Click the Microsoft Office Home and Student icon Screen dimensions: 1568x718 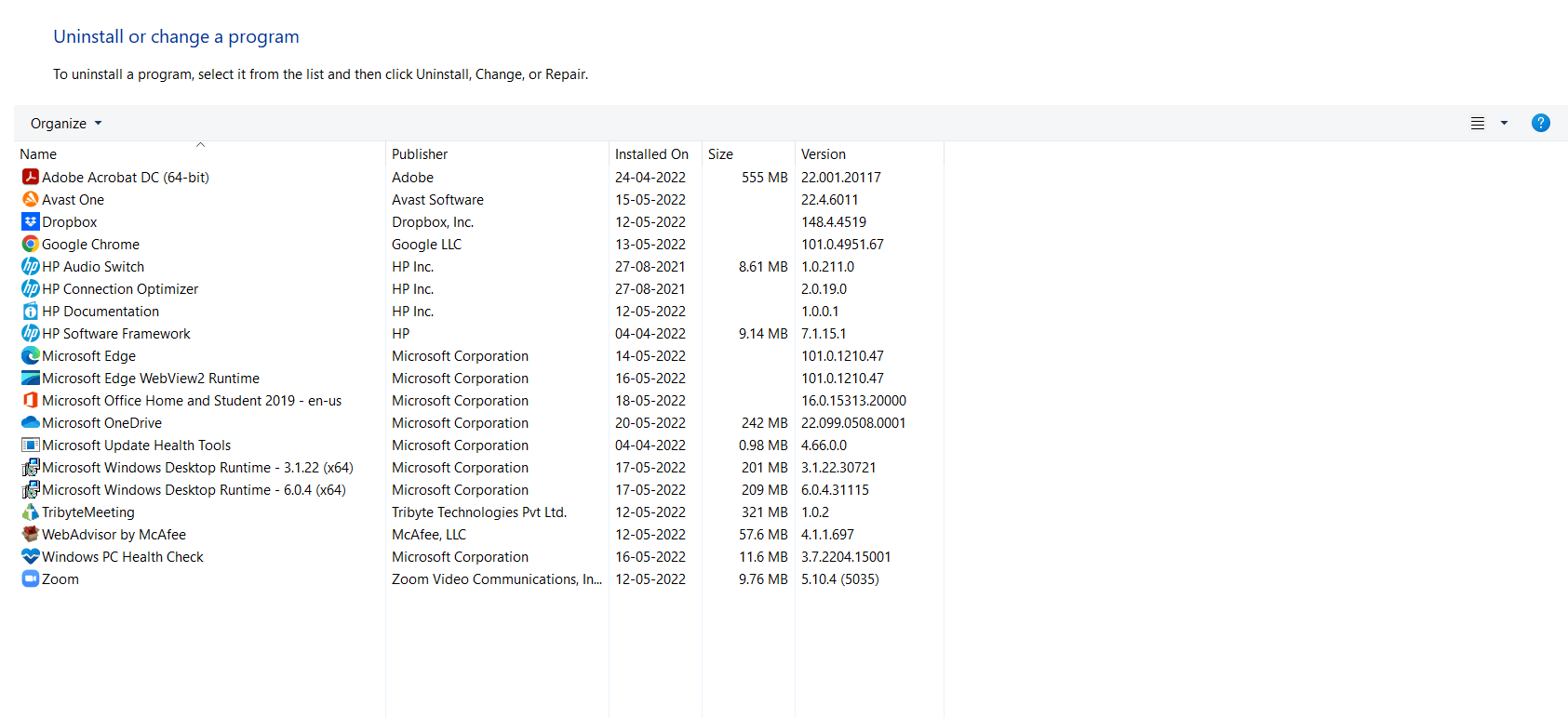pyautogui.click(x=31, y=400)
